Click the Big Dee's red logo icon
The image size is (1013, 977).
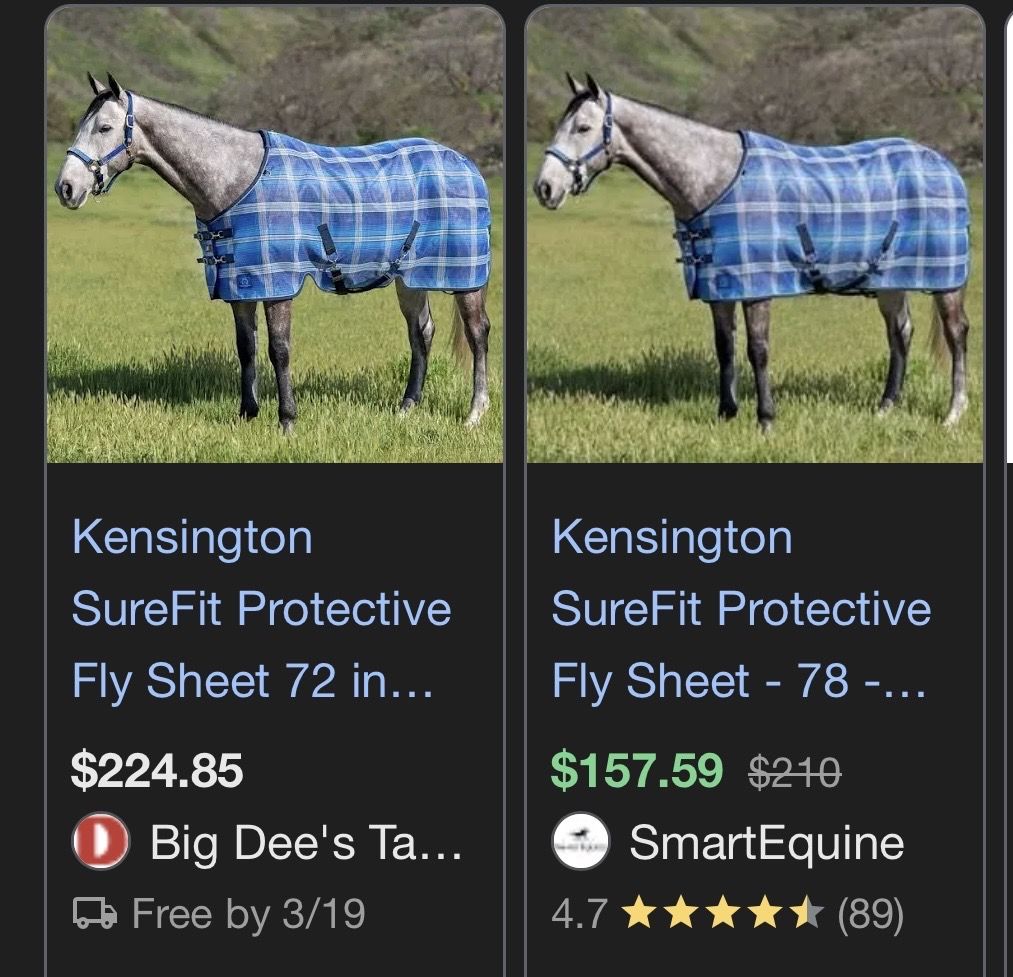[101, 842]
